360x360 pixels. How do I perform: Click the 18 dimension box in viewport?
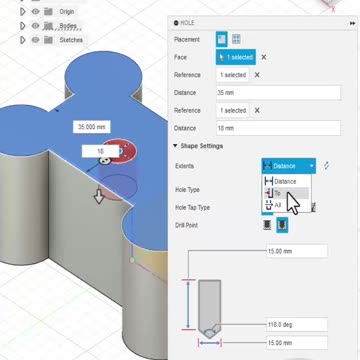click(x=101, y=151)
